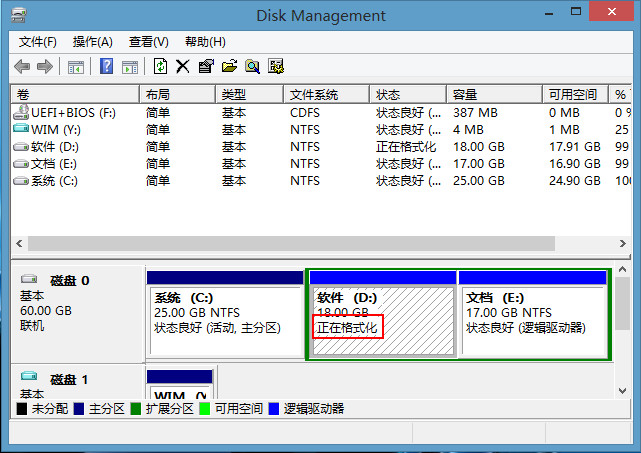Viewport: 641px width, 453px height.
Task: Select the 软件 (D:) volume drive icon
Action: pos(21,146)
